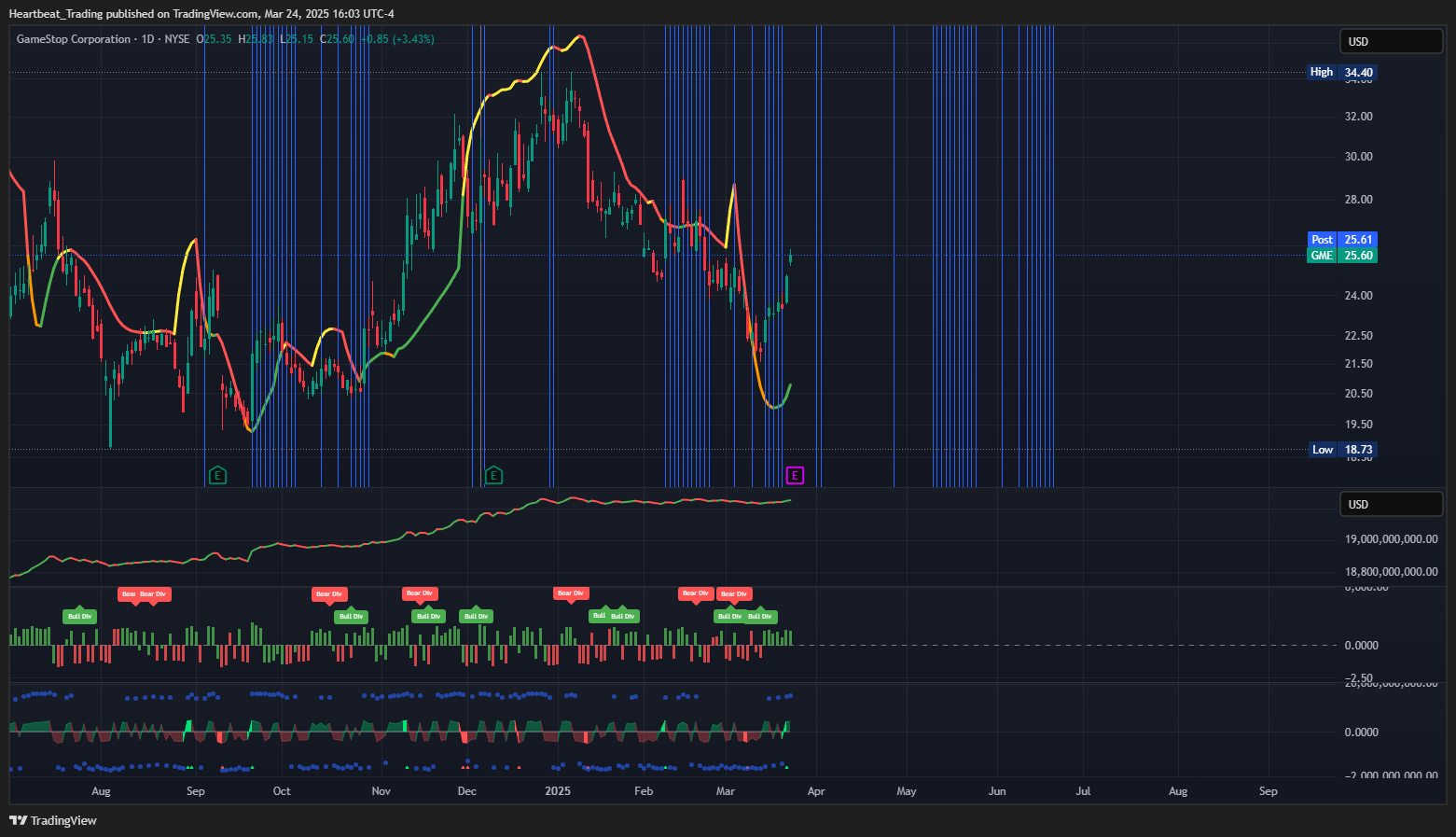This screenshot has width=1456, height=837.
Task: Open the USD currency selector on the indicator pane
Action: click(1391, 504)
